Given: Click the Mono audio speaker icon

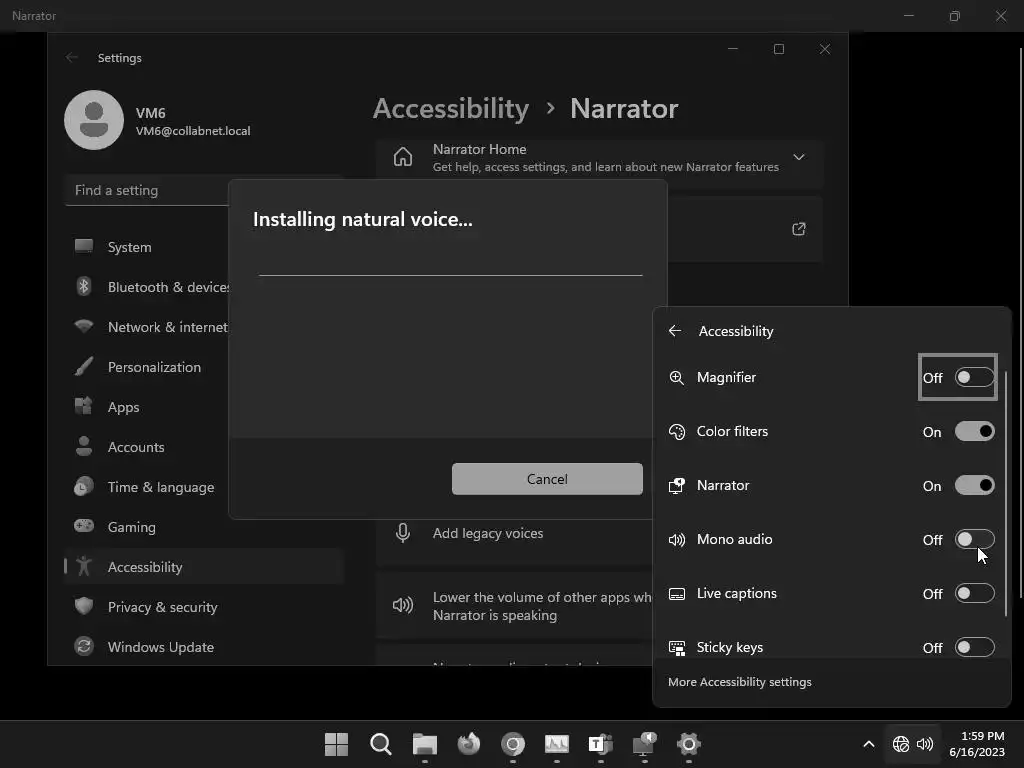Looking at the screenshot, I should point(677,539).
